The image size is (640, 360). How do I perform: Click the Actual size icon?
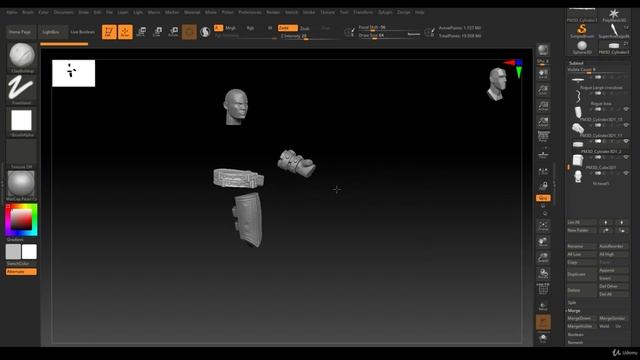(543, 106)
